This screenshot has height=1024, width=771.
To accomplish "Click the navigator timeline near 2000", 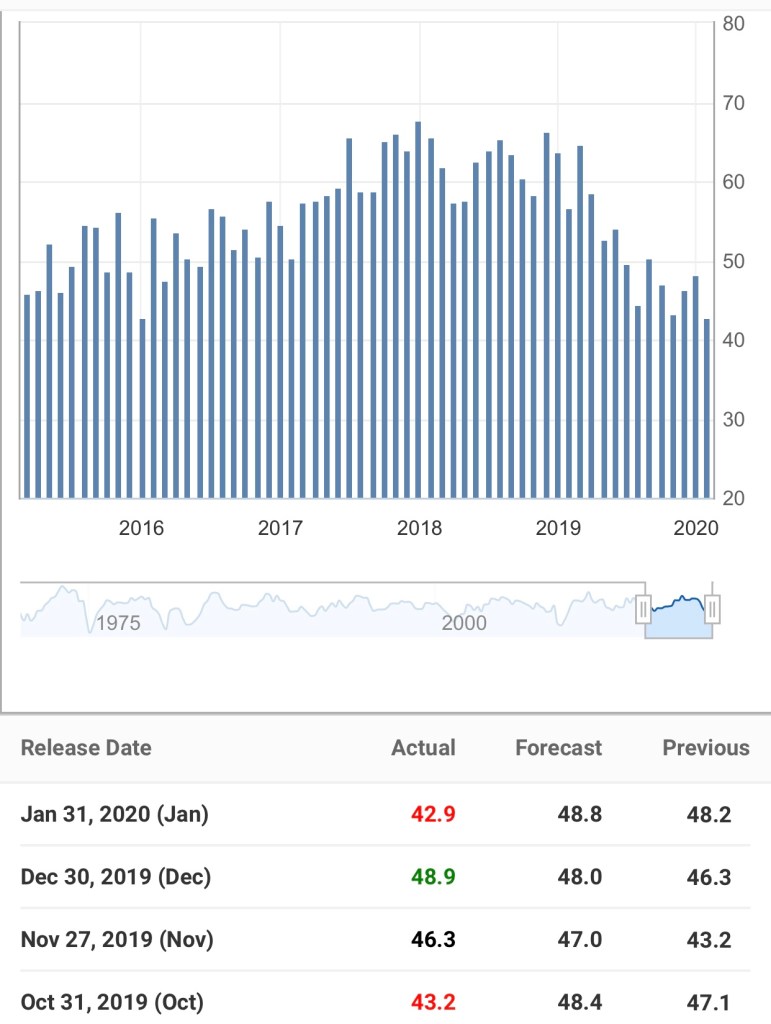I will tap(464, 623).
